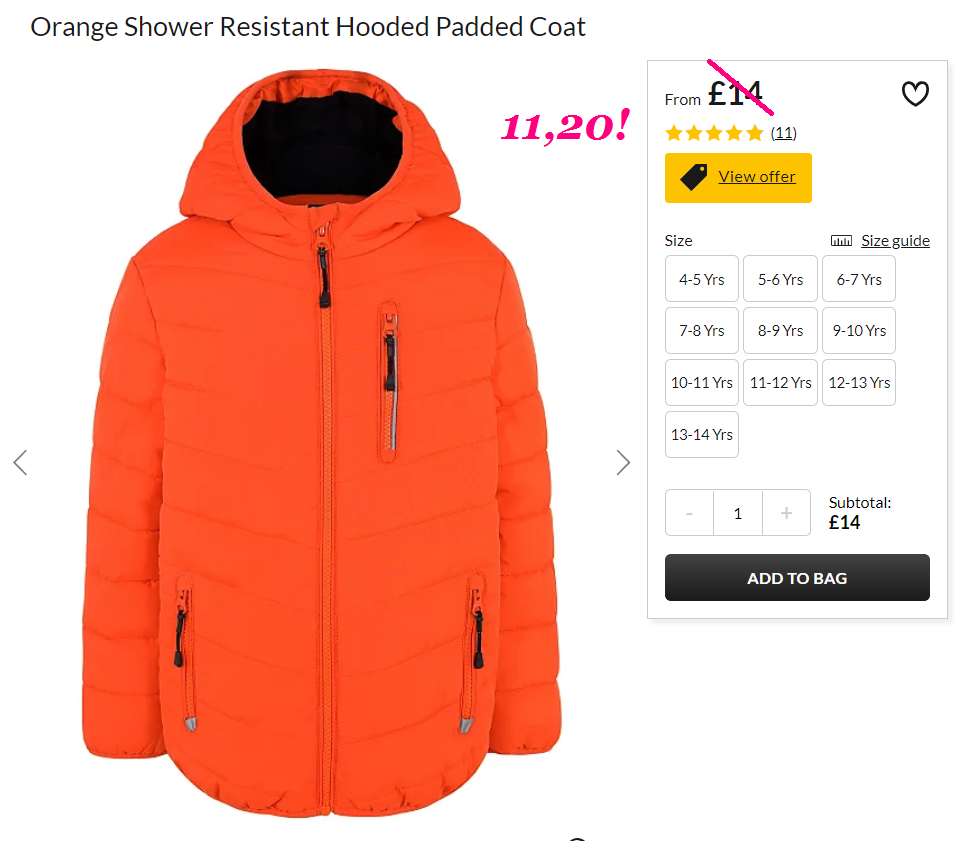Open the View offer link
This screenshot has width=961, height=841.
click(x=757, y=177)
